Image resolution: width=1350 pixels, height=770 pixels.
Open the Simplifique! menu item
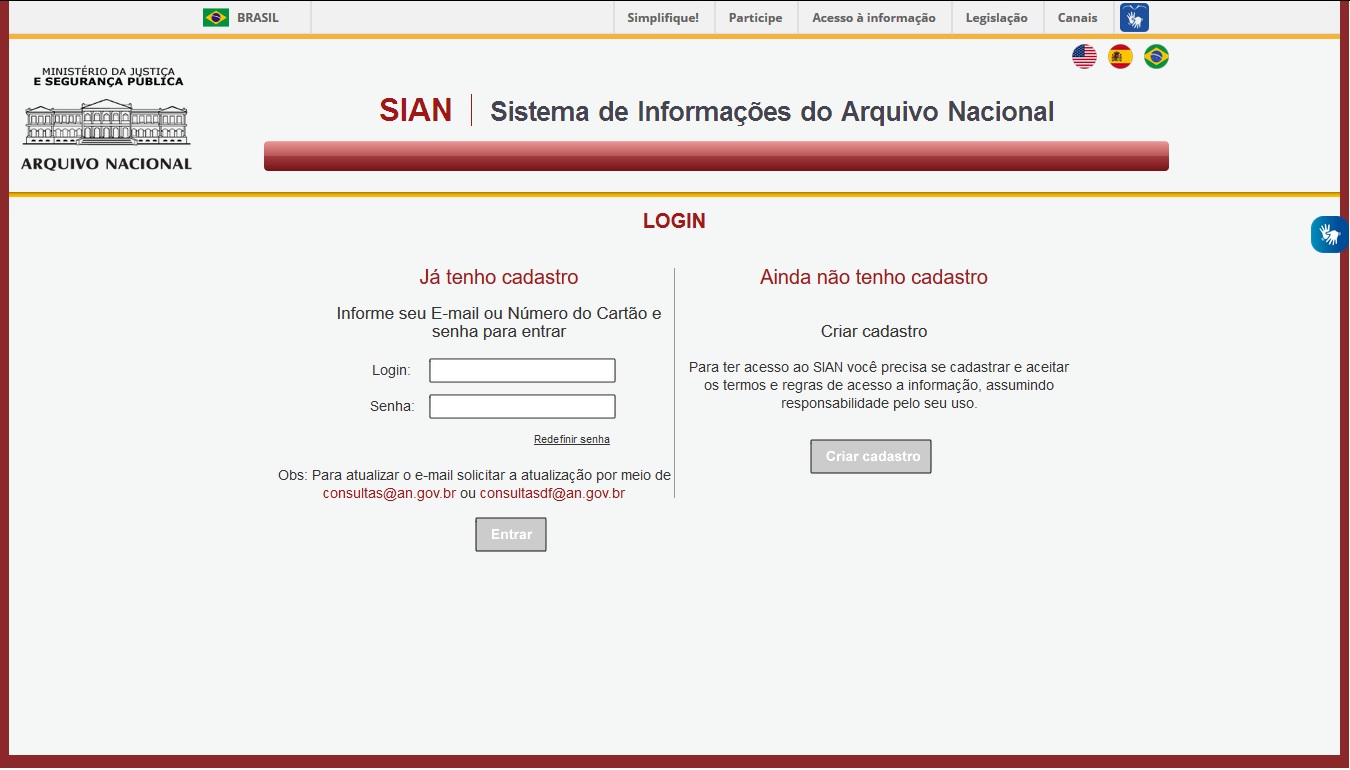coord(663,18)
